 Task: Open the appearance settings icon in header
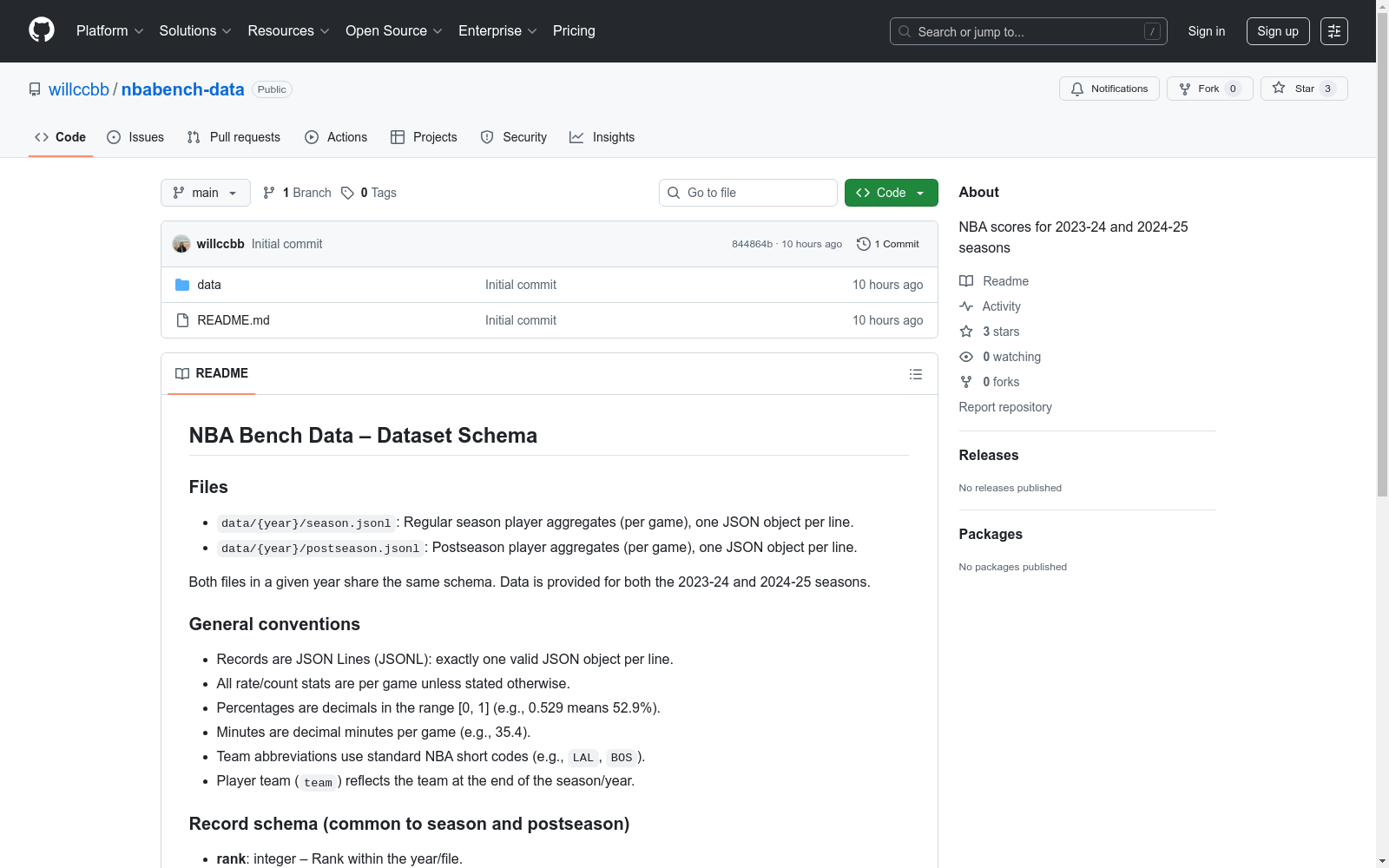click(x=1333, y=31)
